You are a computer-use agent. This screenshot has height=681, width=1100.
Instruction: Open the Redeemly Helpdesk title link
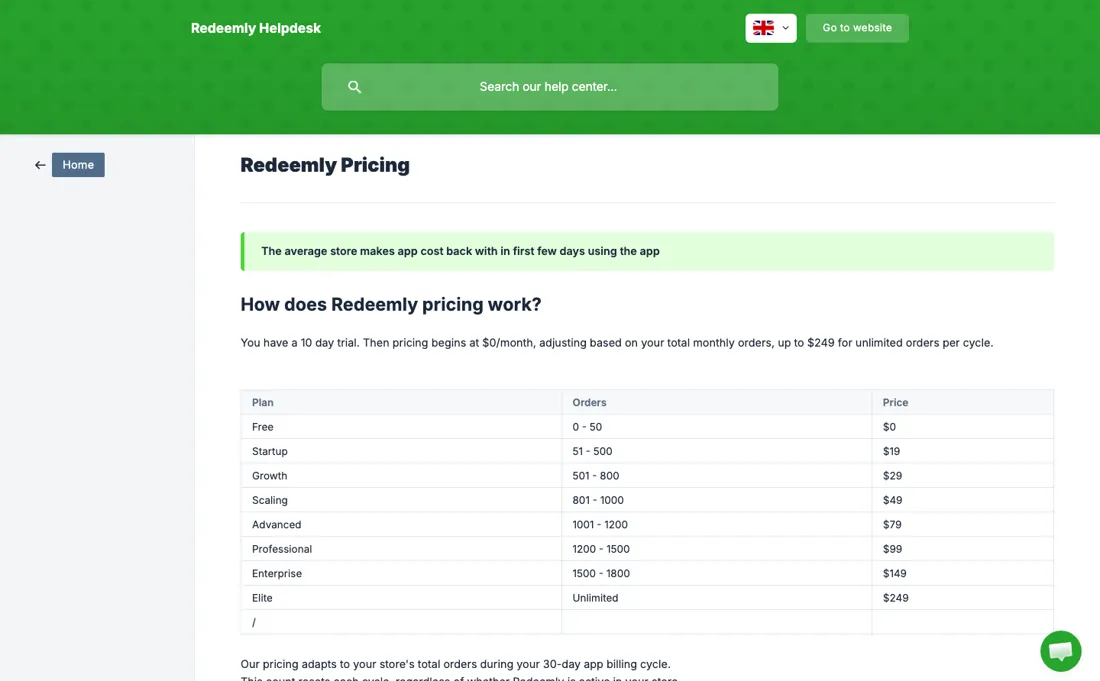255,28
